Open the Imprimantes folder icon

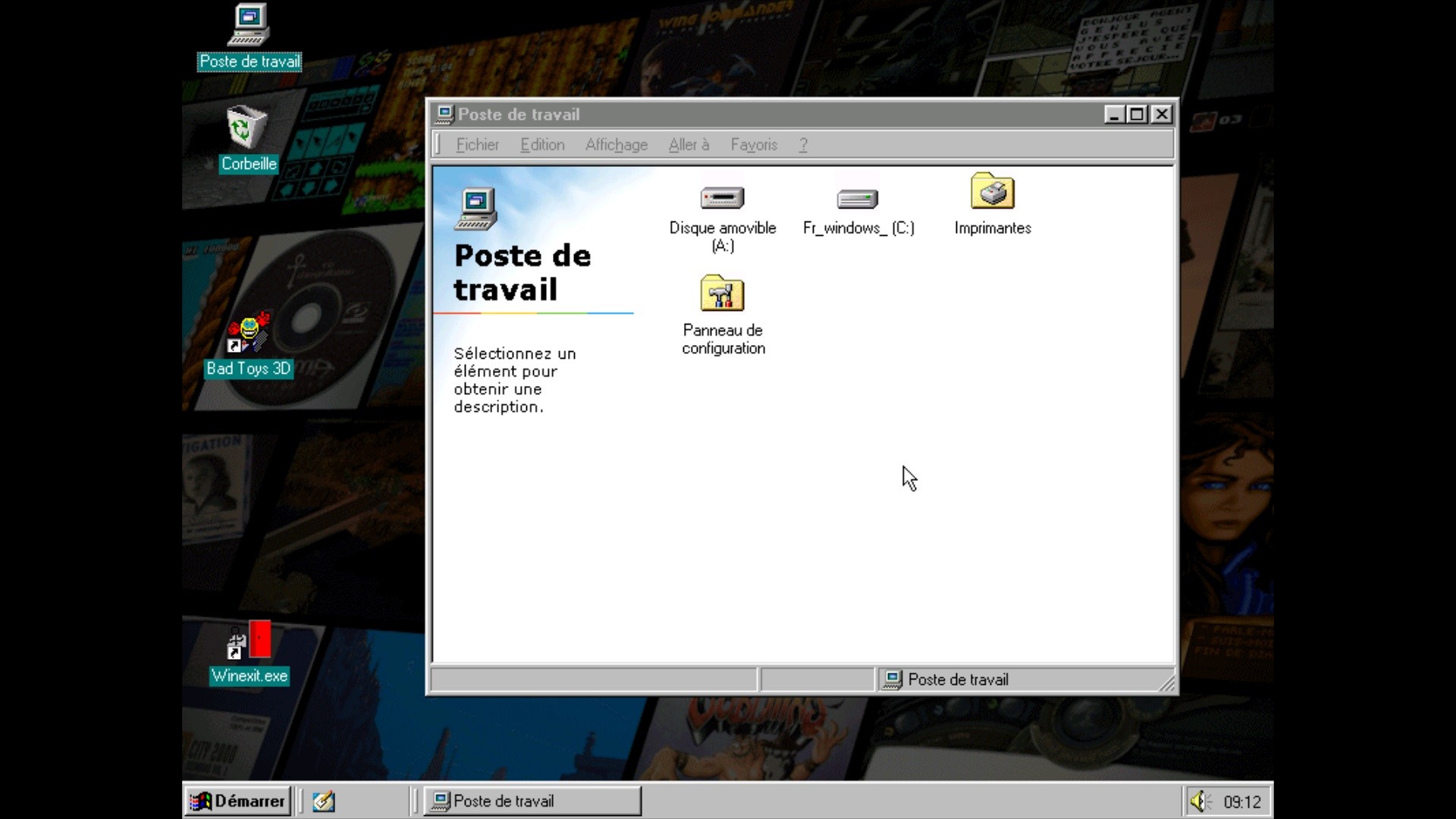point(992,191)
